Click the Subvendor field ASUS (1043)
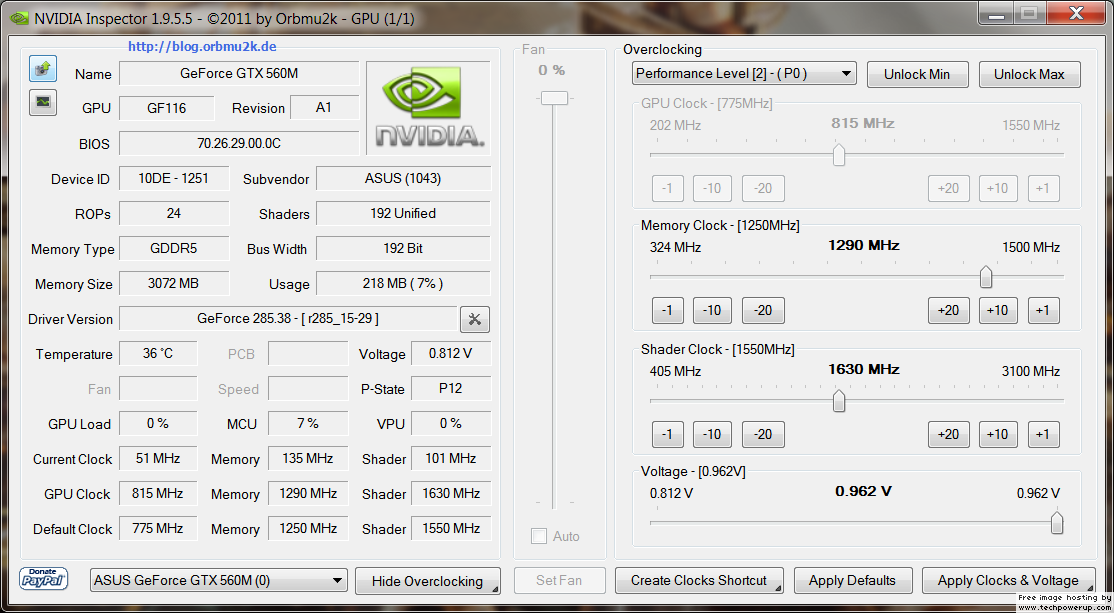Screen dimensions: 1114x613 (x=404, y=178)
